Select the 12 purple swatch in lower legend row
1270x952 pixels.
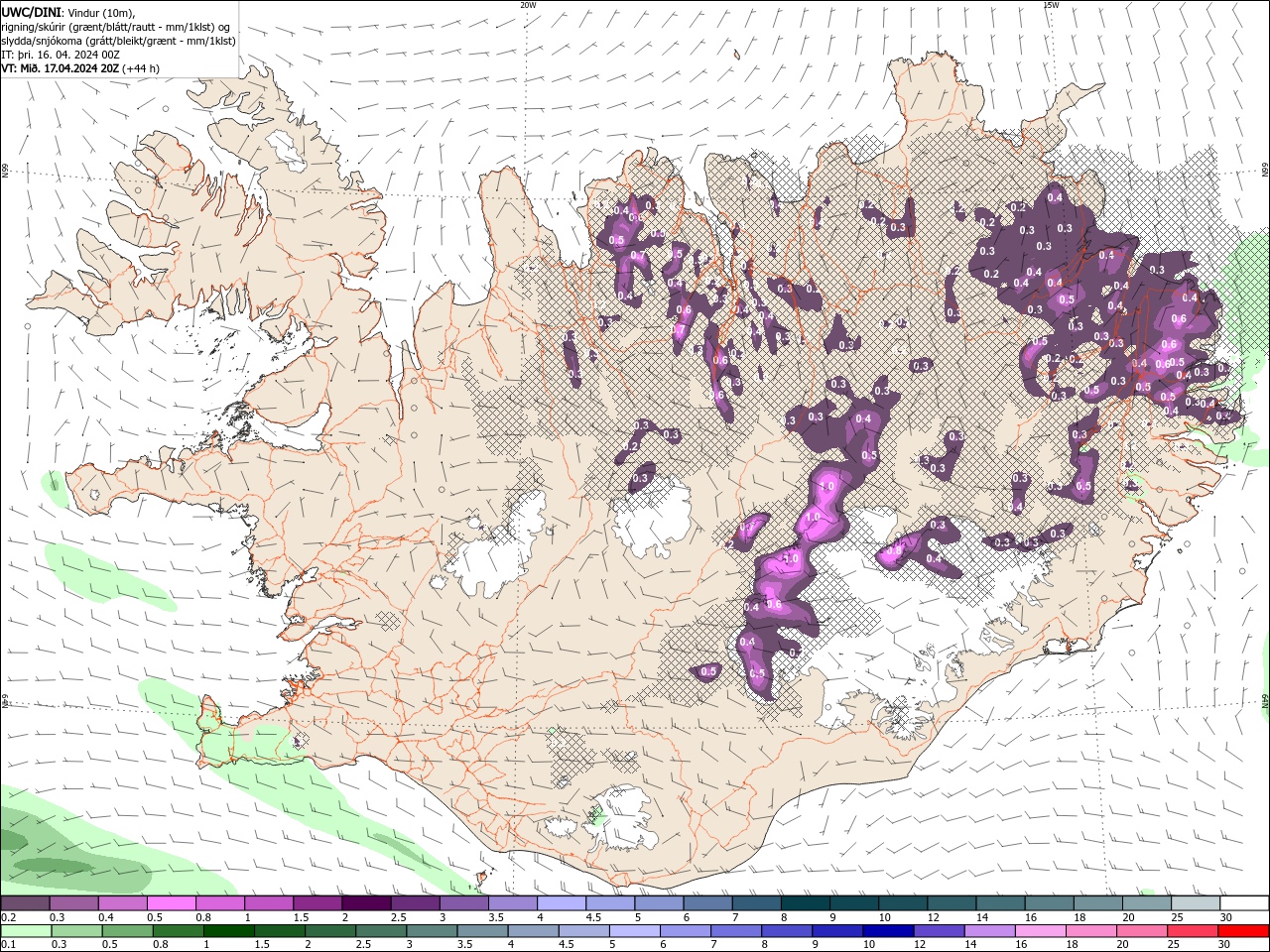click(x=938, y=931)
